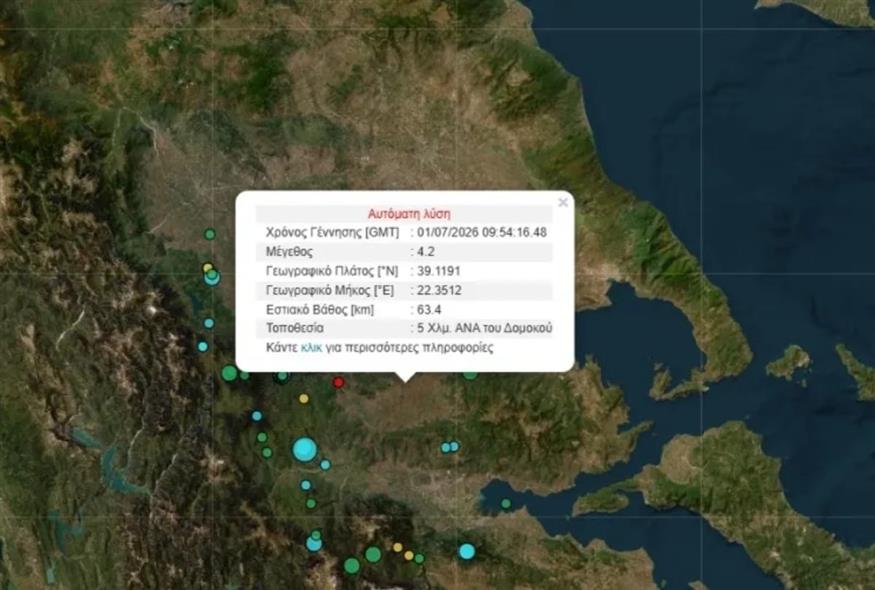Click the 'Εστιακό Βάθος [km]' label
The image size is (875, 590).
pyautogui.click(x=320, y=310)
